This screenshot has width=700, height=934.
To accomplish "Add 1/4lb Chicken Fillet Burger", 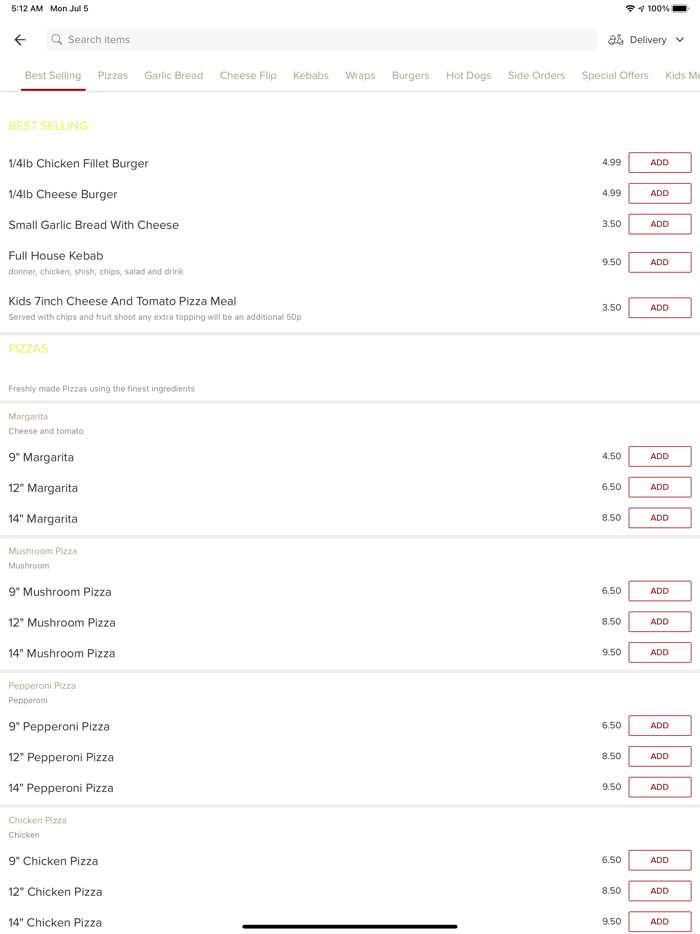I will 659,163.
